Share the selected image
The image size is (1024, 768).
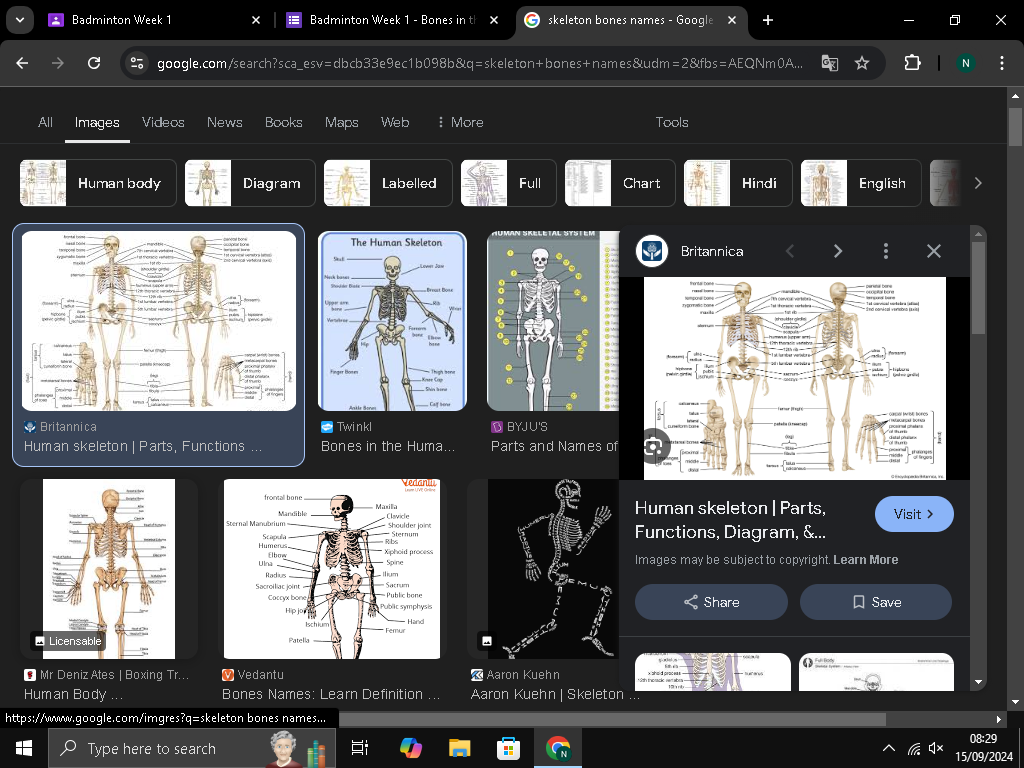click(x=711, y=602)
